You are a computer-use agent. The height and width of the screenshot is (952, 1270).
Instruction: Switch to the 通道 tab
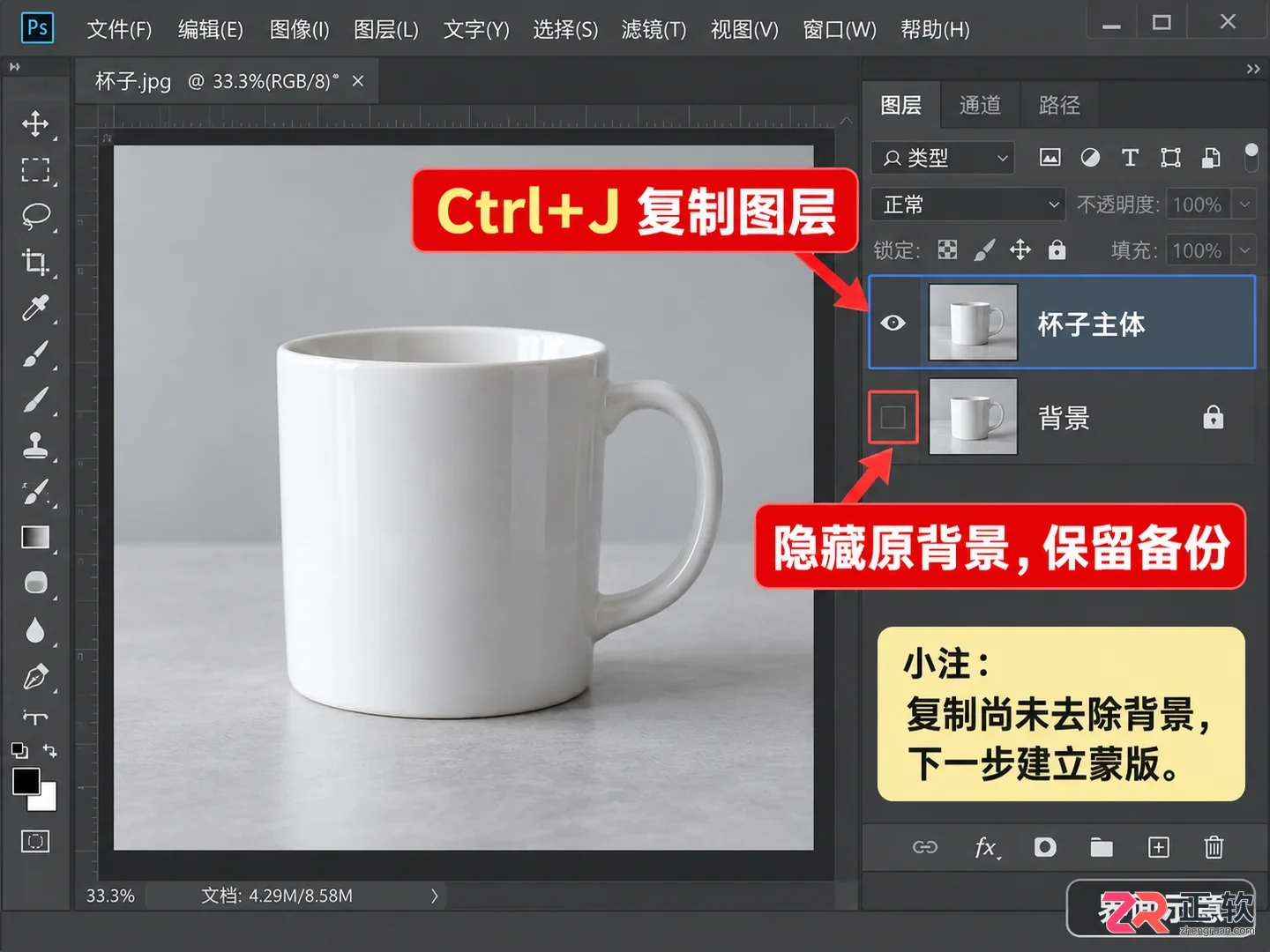(x=980, y=106)
